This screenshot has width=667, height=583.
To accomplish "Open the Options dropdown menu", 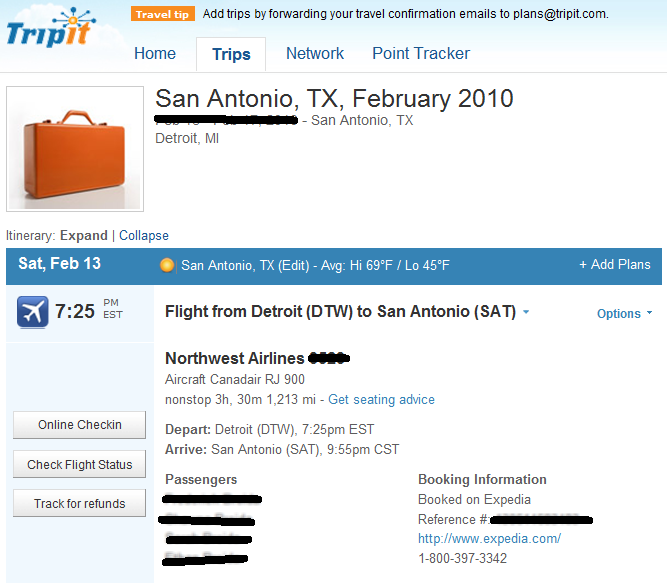I will tap(624, 313).
